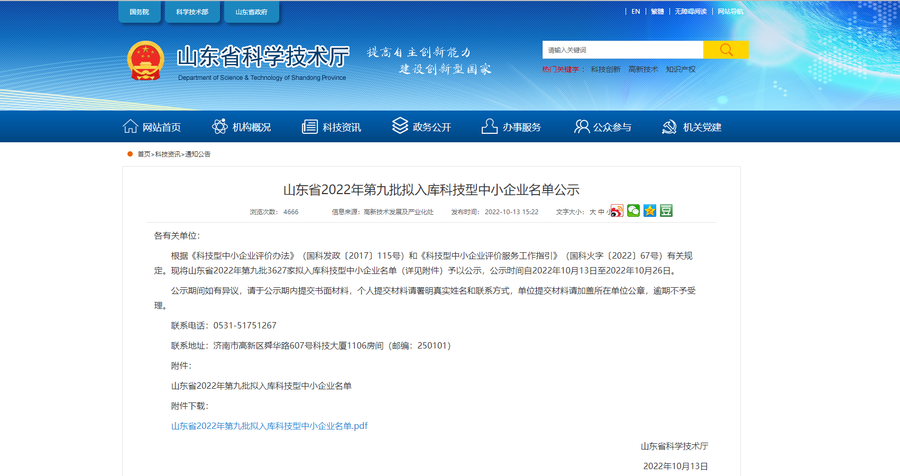Click the national emblem logo
Image resolution: width=900 pixels, height=476 pixels.
(146, 60)
